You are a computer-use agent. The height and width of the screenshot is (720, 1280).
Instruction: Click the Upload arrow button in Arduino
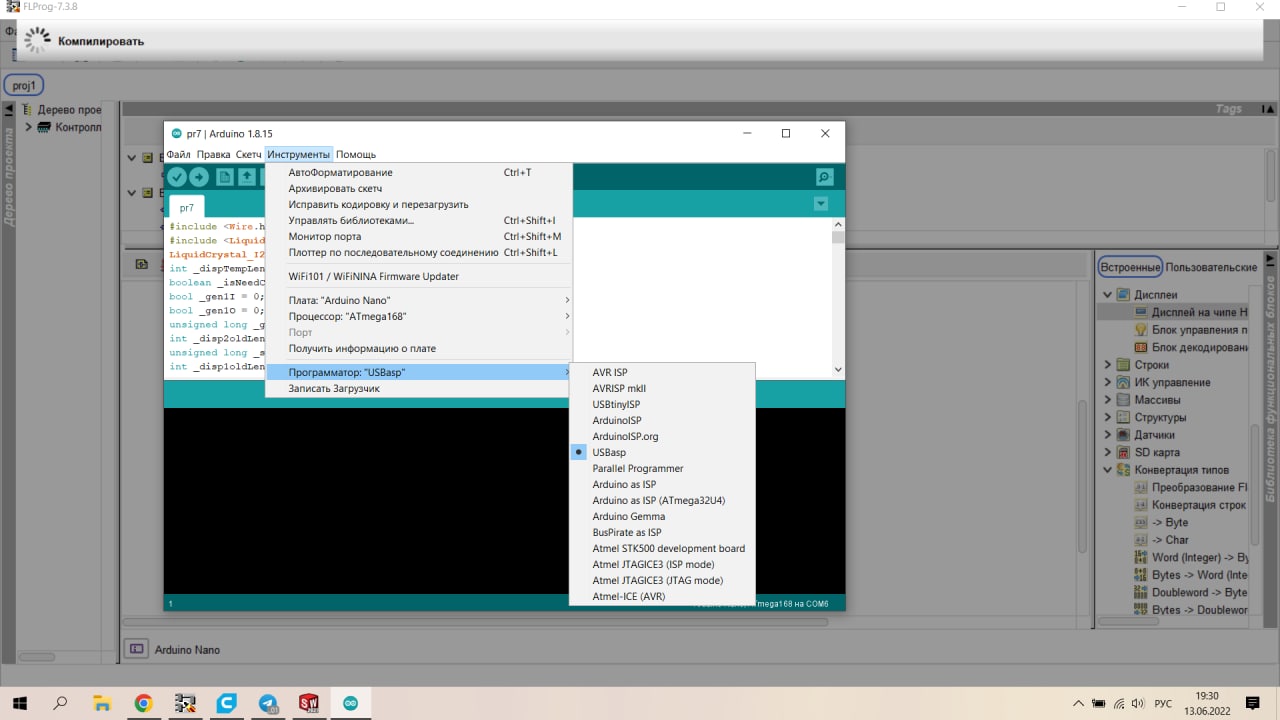[x=199, y=177]
